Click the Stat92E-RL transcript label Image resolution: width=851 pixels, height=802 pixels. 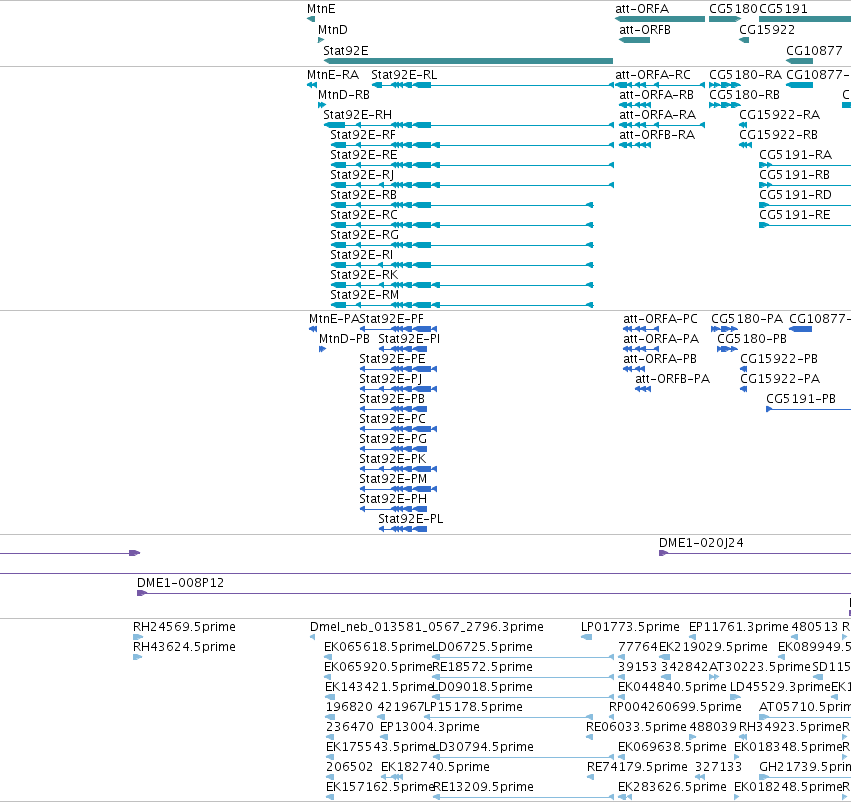click(404, 75)
